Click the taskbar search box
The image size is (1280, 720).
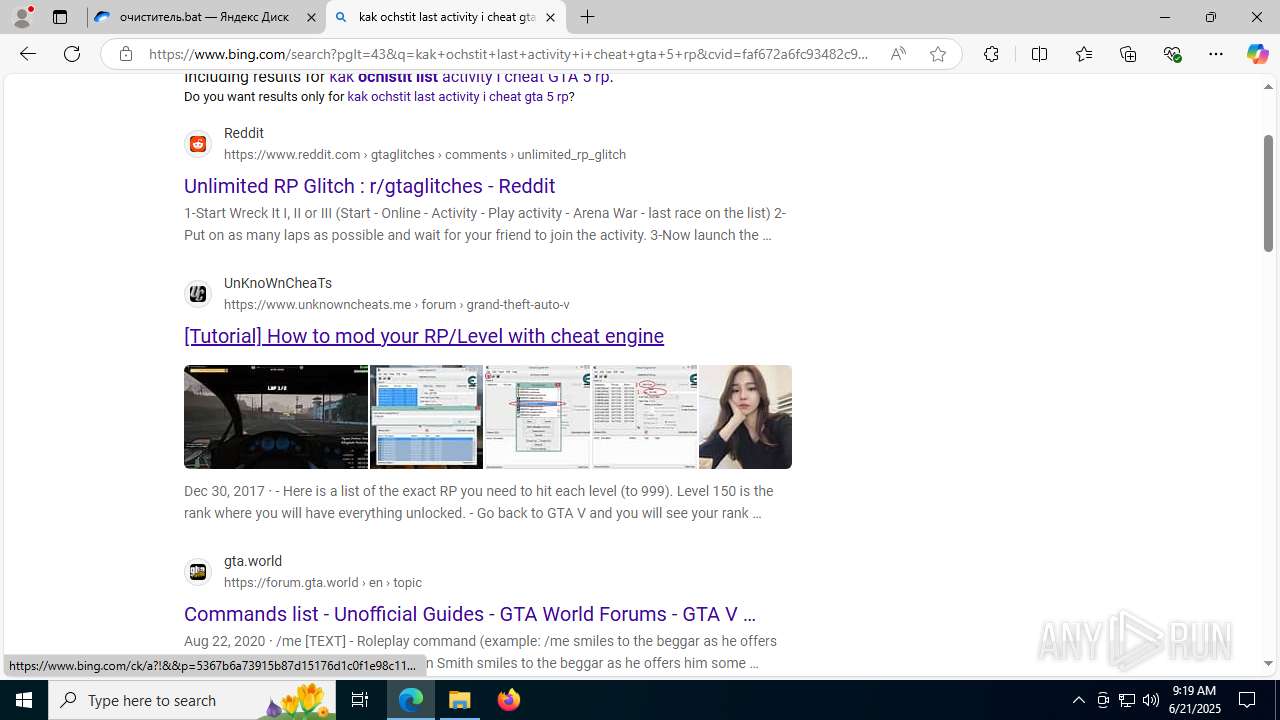click(x=193, y=700)
